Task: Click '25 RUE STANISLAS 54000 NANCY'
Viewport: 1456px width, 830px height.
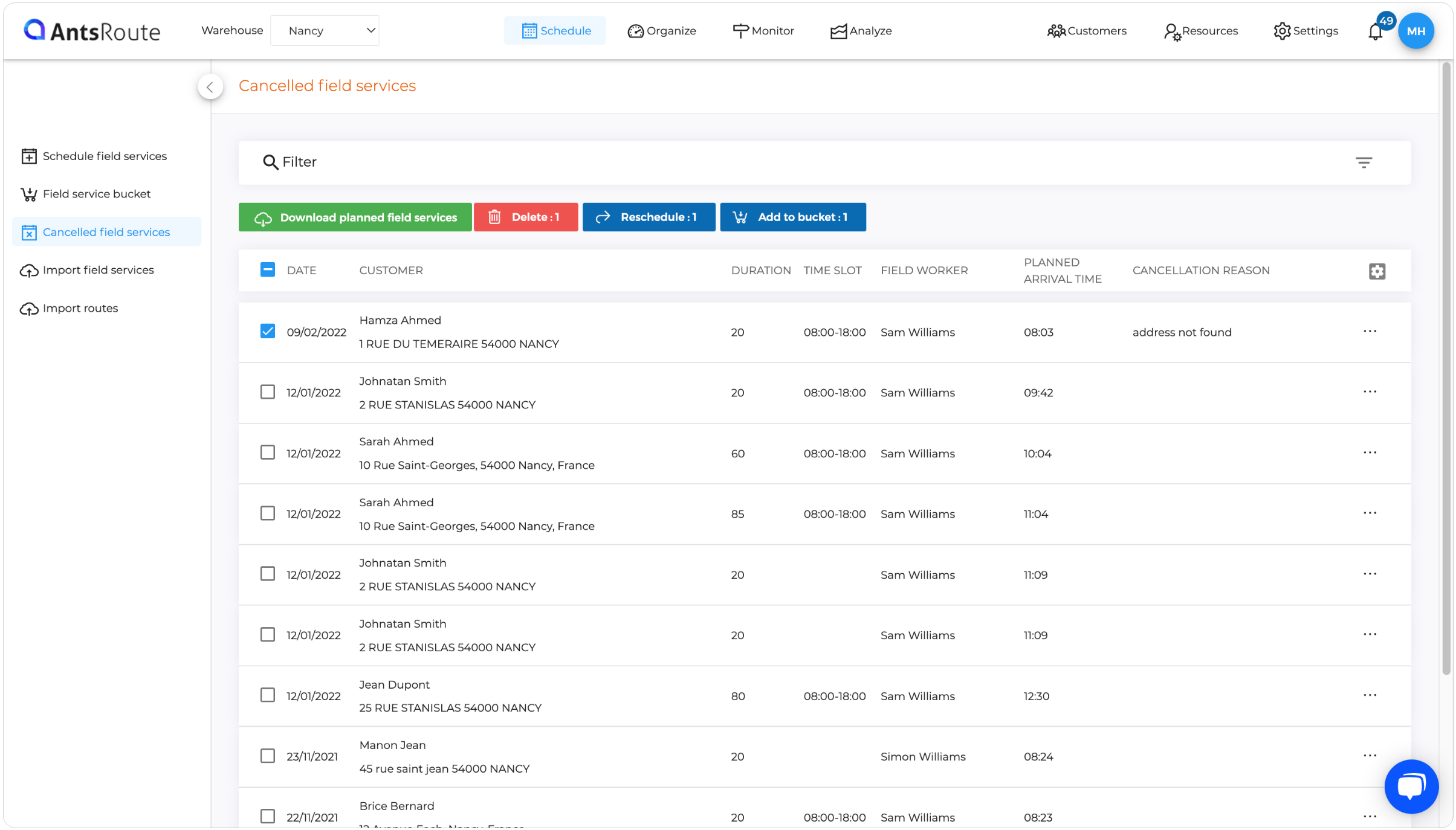Action: point(450,708)
